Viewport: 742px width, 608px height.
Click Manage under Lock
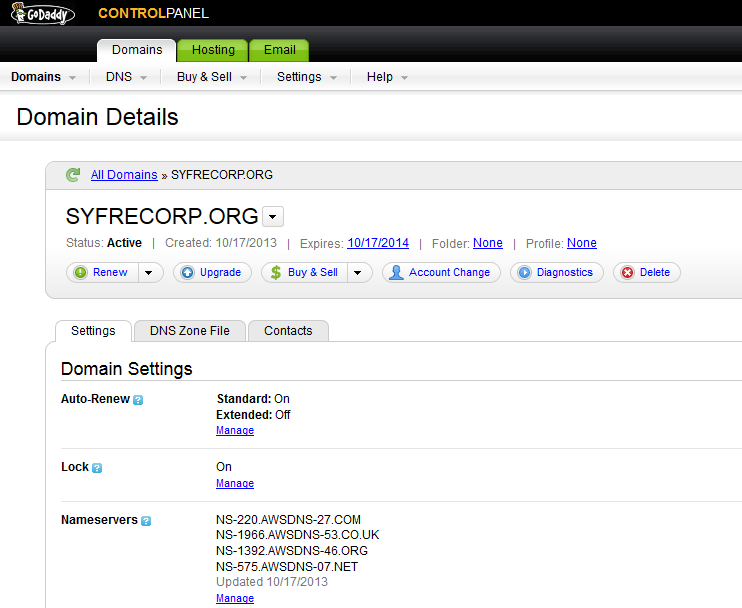[x=235, y=484]
